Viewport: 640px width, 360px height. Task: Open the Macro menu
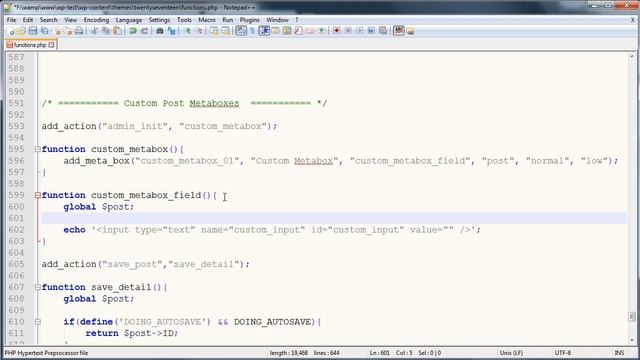click(x=207, y=20)
